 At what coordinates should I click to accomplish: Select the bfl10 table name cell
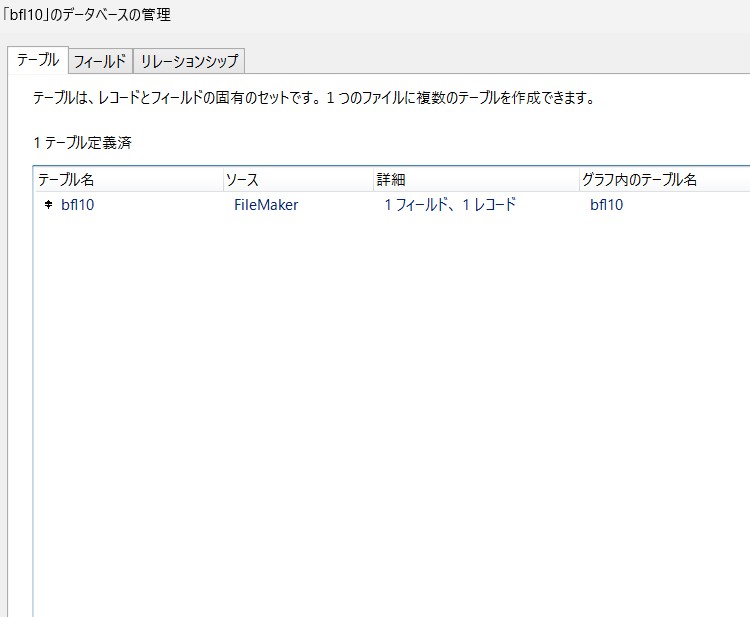(x=77, y=205)
